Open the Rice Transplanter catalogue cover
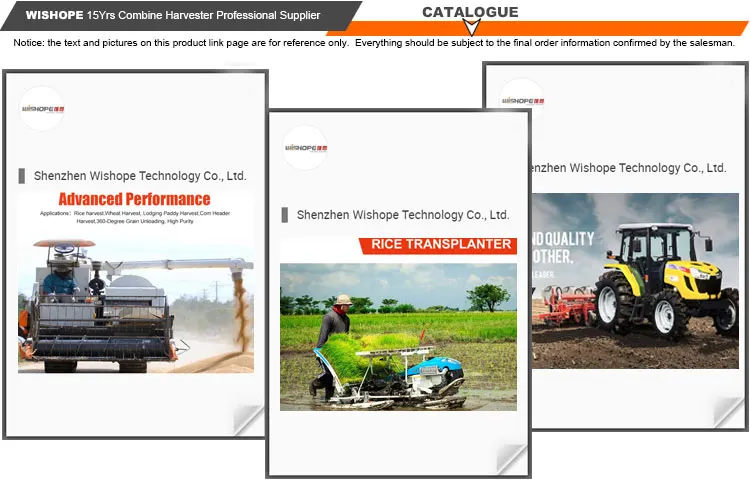This screenshot has width=750, height=500. (398, 293)
